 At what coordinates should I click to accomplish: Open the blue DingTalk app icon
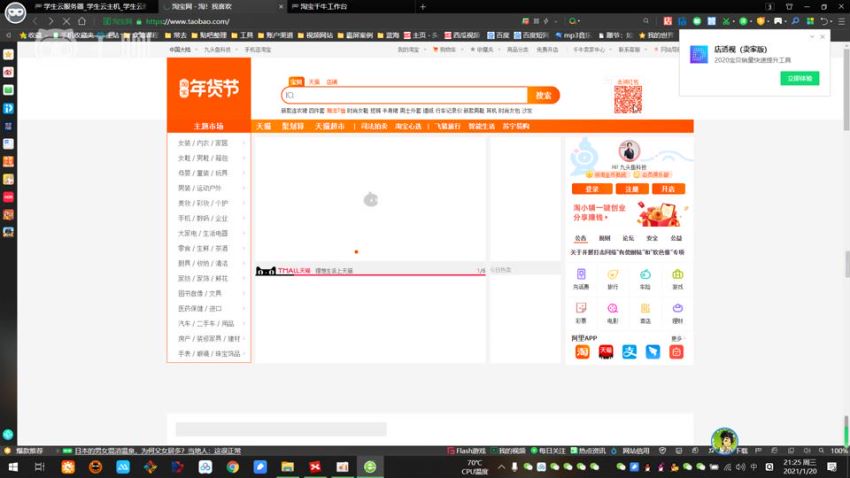pos(653,352)
